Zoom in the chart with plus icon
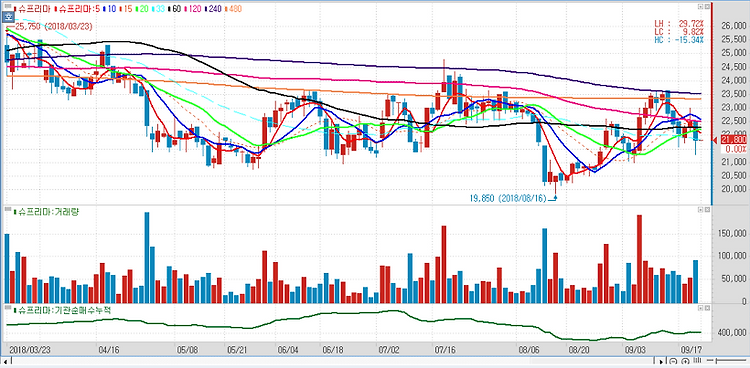 coord(685,361)
